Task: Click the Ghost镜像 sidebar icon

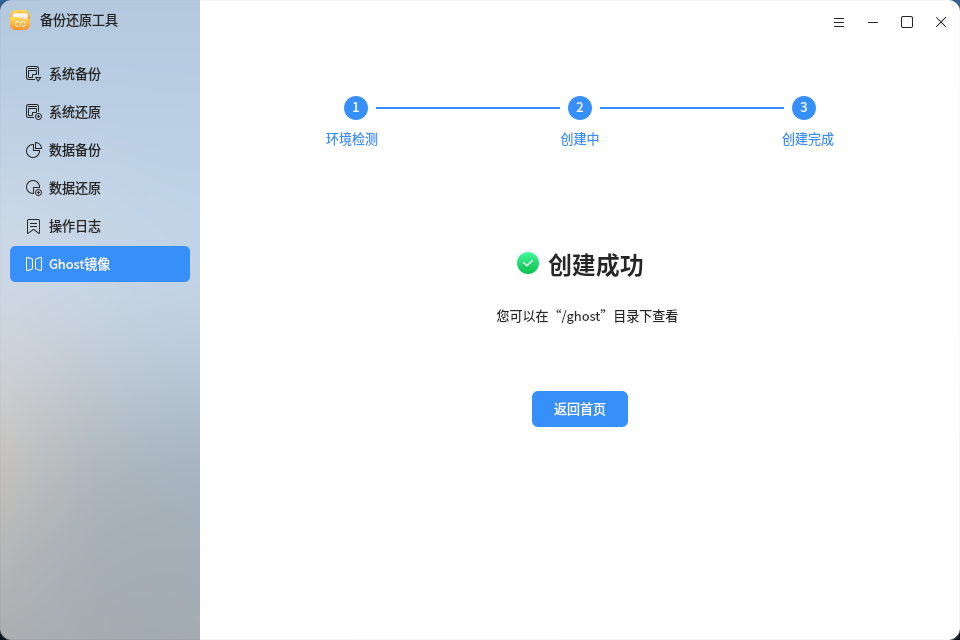Action: tap(33, 264)
